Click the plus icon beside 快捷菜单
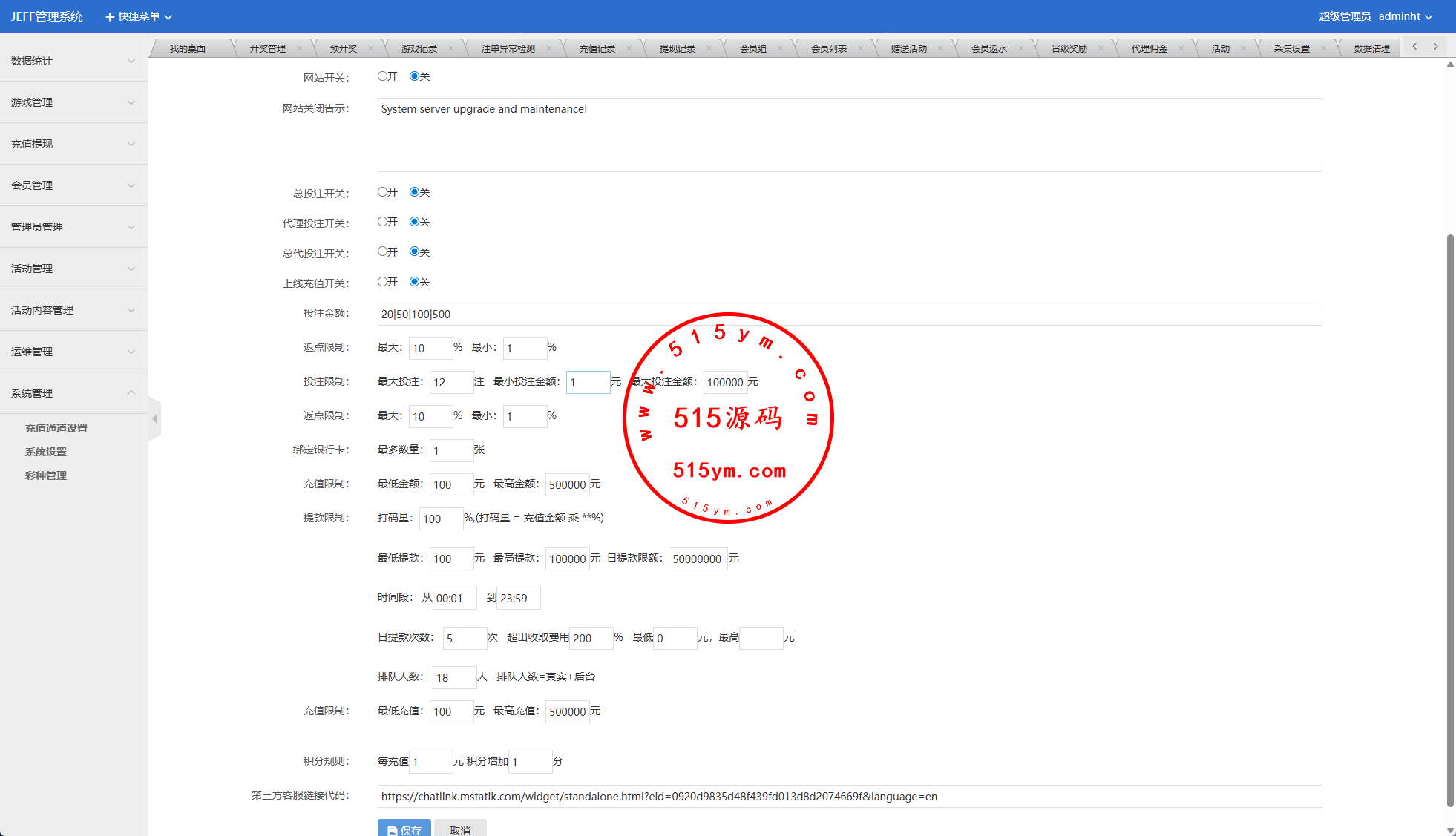This screenshot has width=1456, height=836. pyautogui.click(x=110, y=16)
